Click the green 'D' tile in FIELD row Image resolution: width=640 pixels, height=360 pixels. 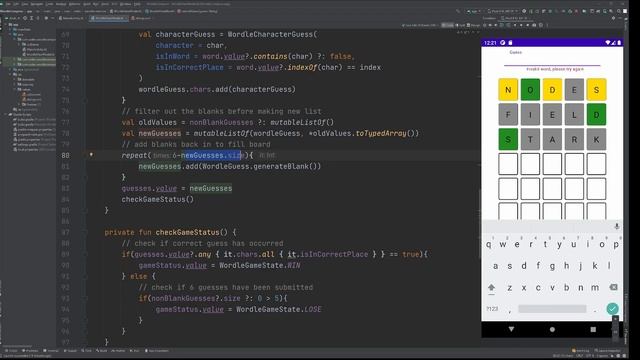pyautogui.click(x=596, y=115)
